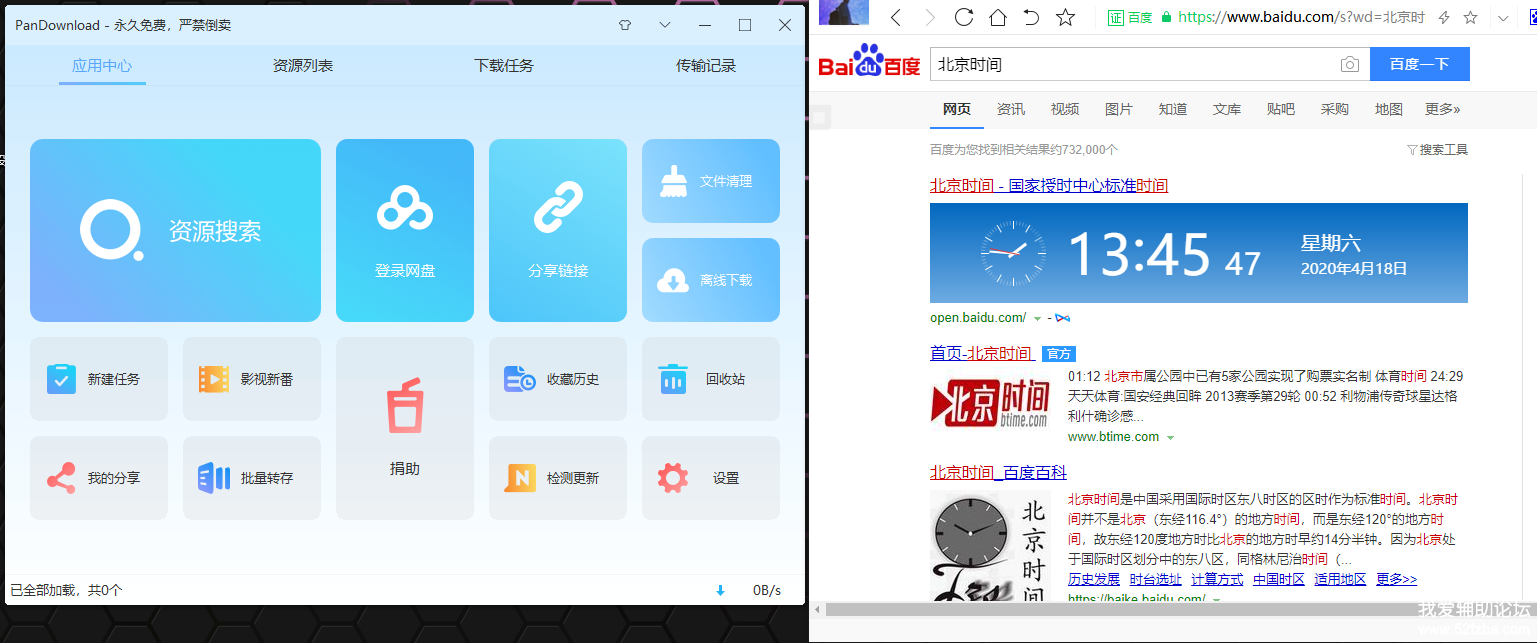This screenshot has width=1537, height=643.
Task: Click the bow icon after open.baidu.com
Action: [1062, 318]
